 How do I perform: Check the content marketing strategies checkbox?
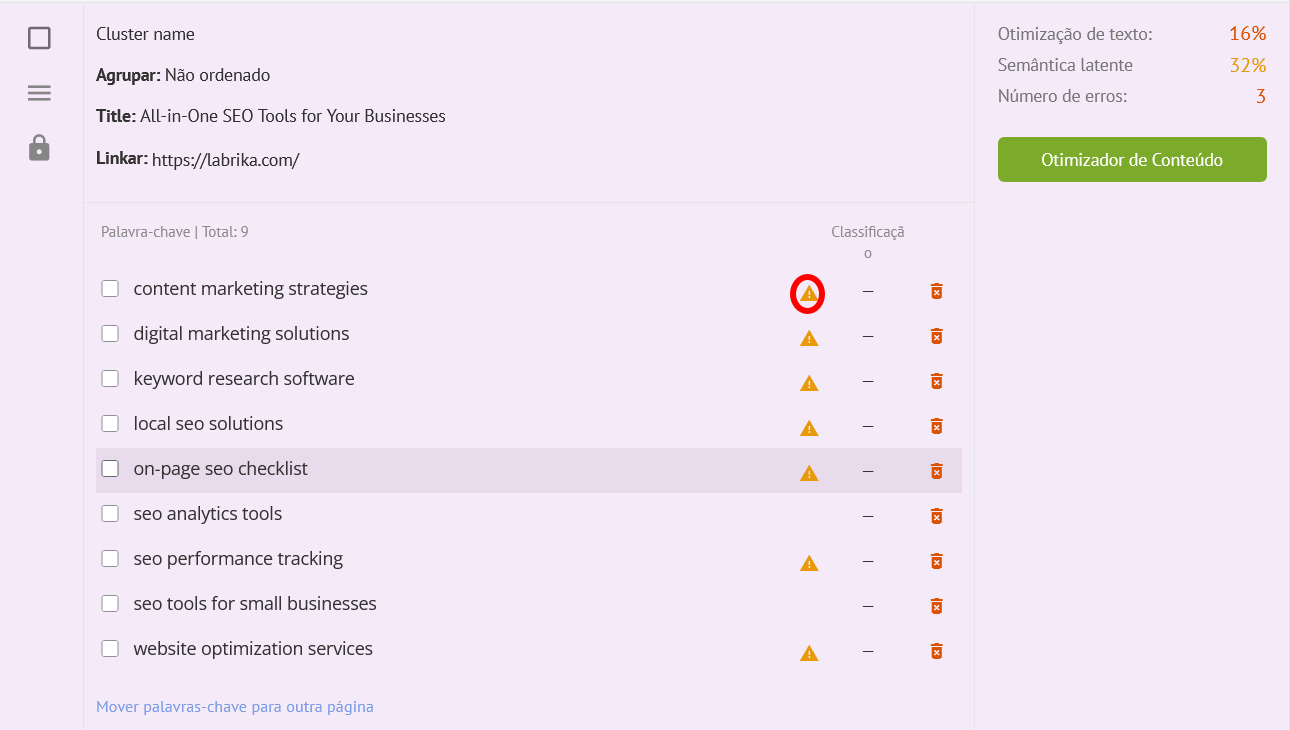click(x=110, y=289)
